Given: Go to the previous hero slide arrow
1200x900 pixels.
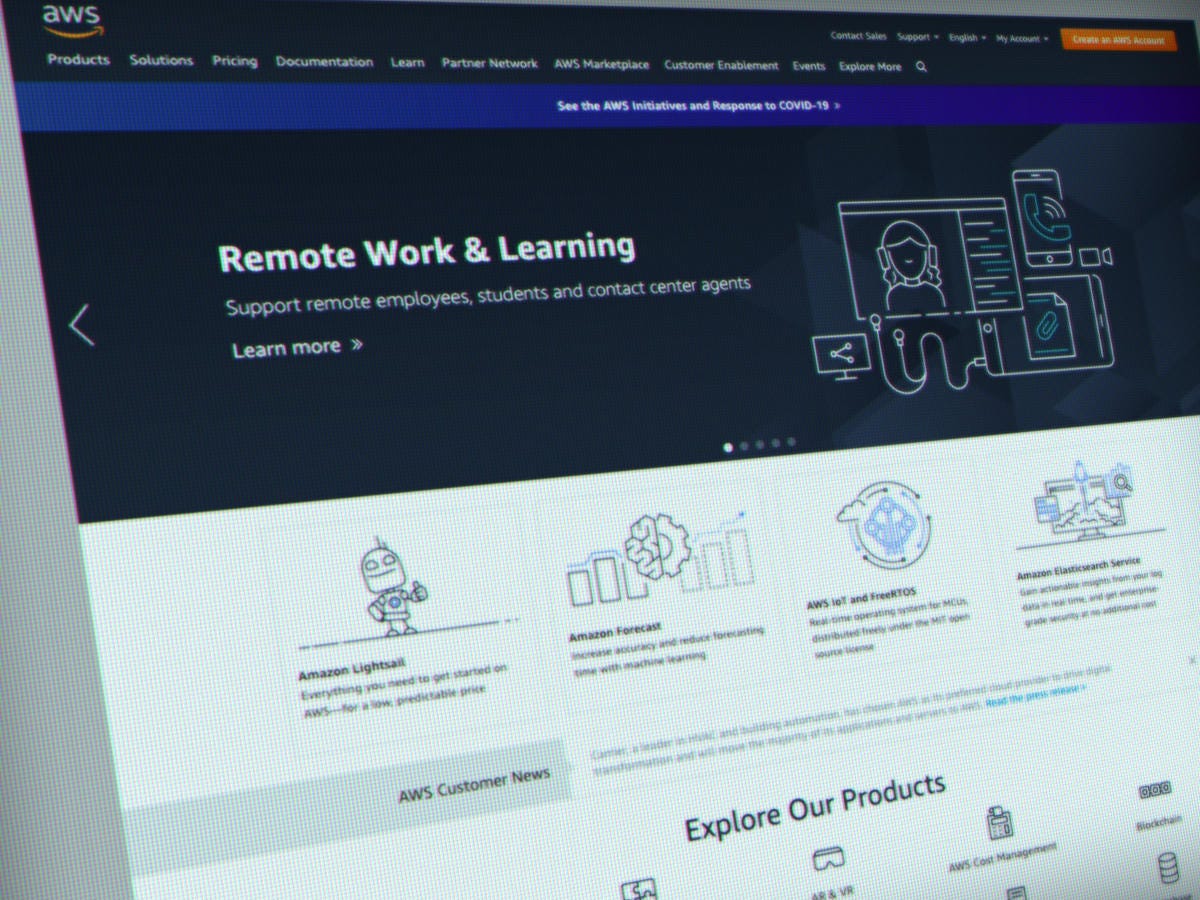Looking at the screenshot, I should pos(82,325).
